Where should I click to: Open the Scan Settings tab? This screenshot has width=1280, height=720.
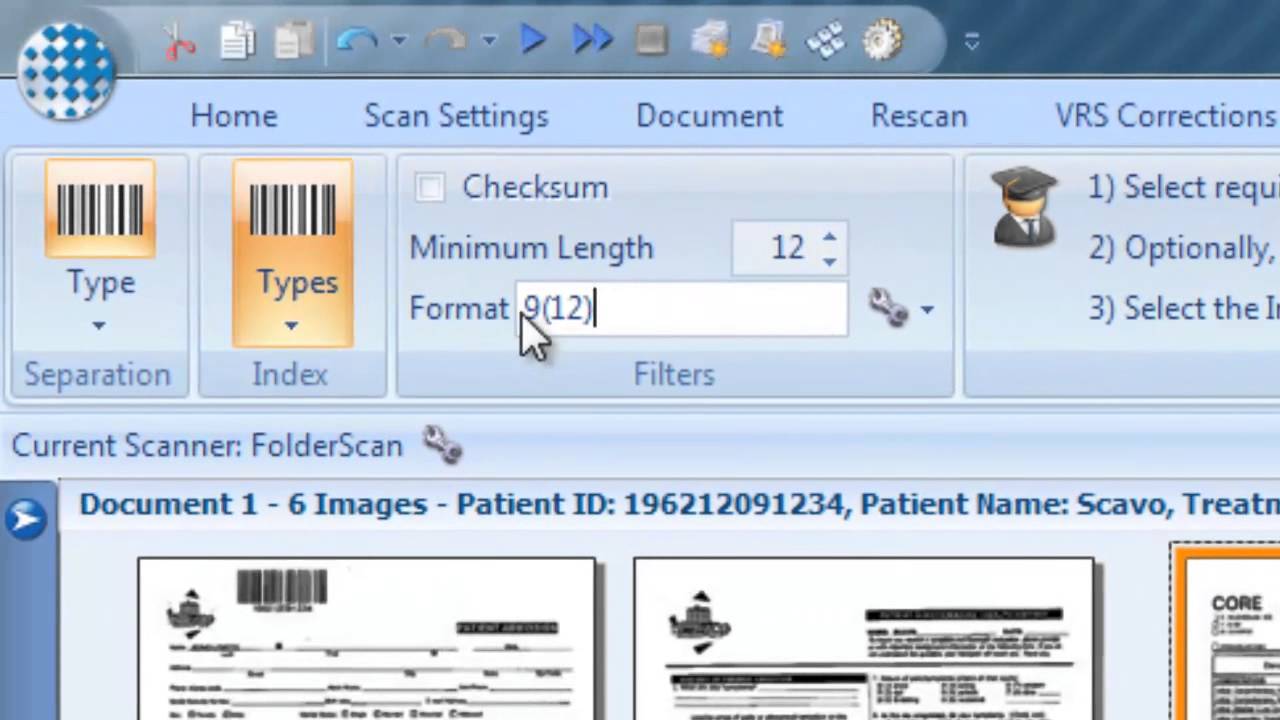(x=456, y=116)
